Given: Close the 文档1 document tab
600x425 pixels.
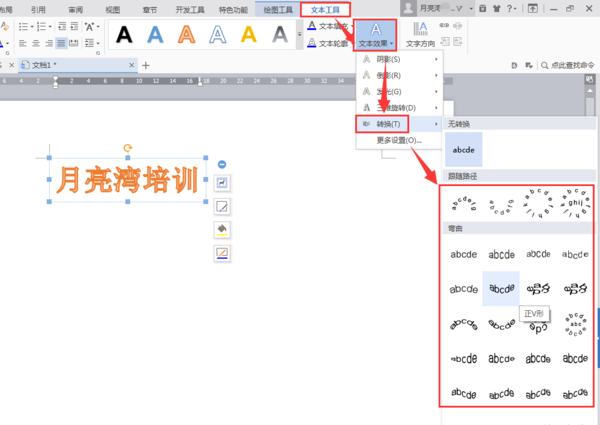Looking at the screenshot, I should [x=131, y=65].
